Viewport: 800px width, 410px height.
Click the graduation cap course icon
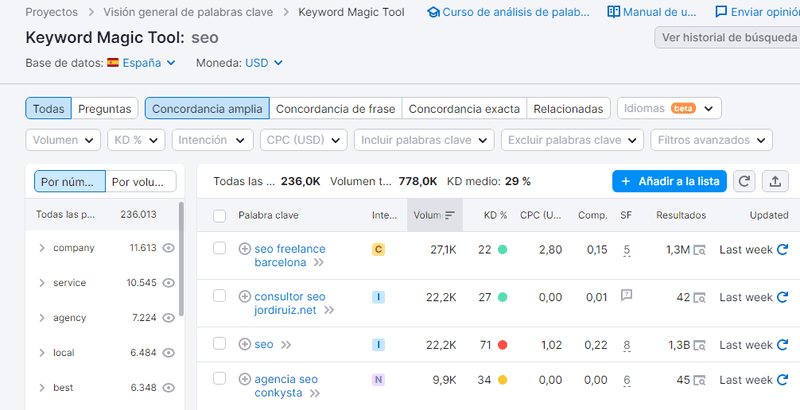click(x=433, y=12)
